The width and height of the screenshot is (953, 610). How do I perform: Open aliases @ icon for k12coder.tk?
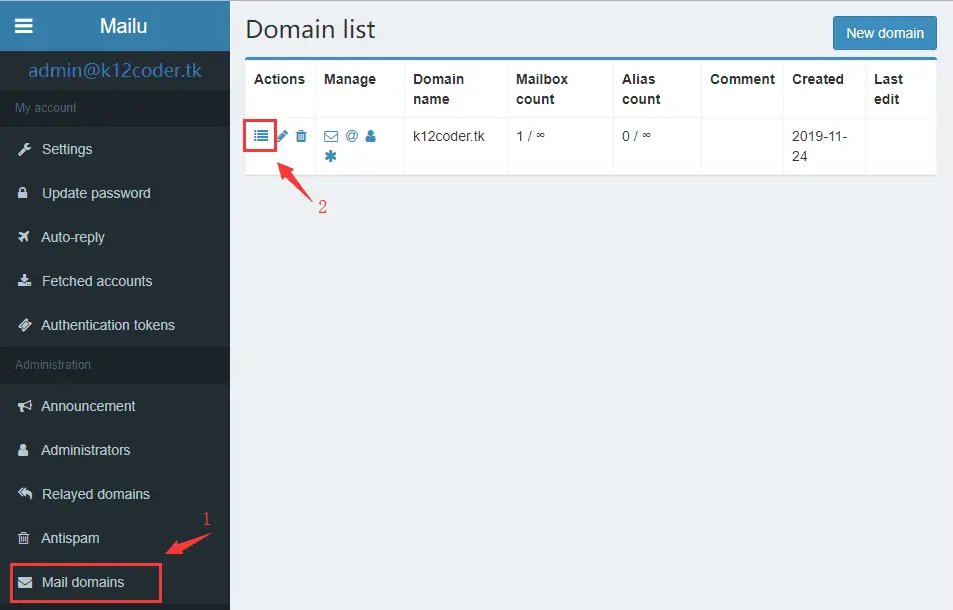click(x=351, y=135)
